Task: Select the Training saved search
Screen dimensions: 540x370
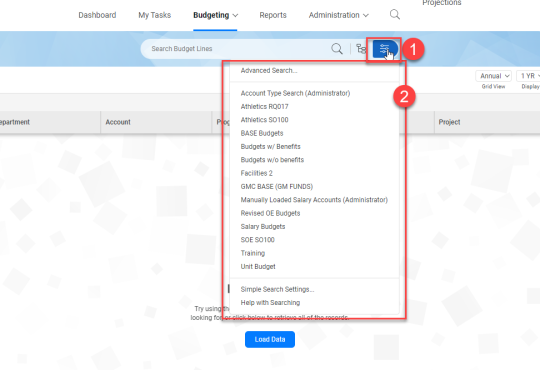Action: click(x=253, y=253)
